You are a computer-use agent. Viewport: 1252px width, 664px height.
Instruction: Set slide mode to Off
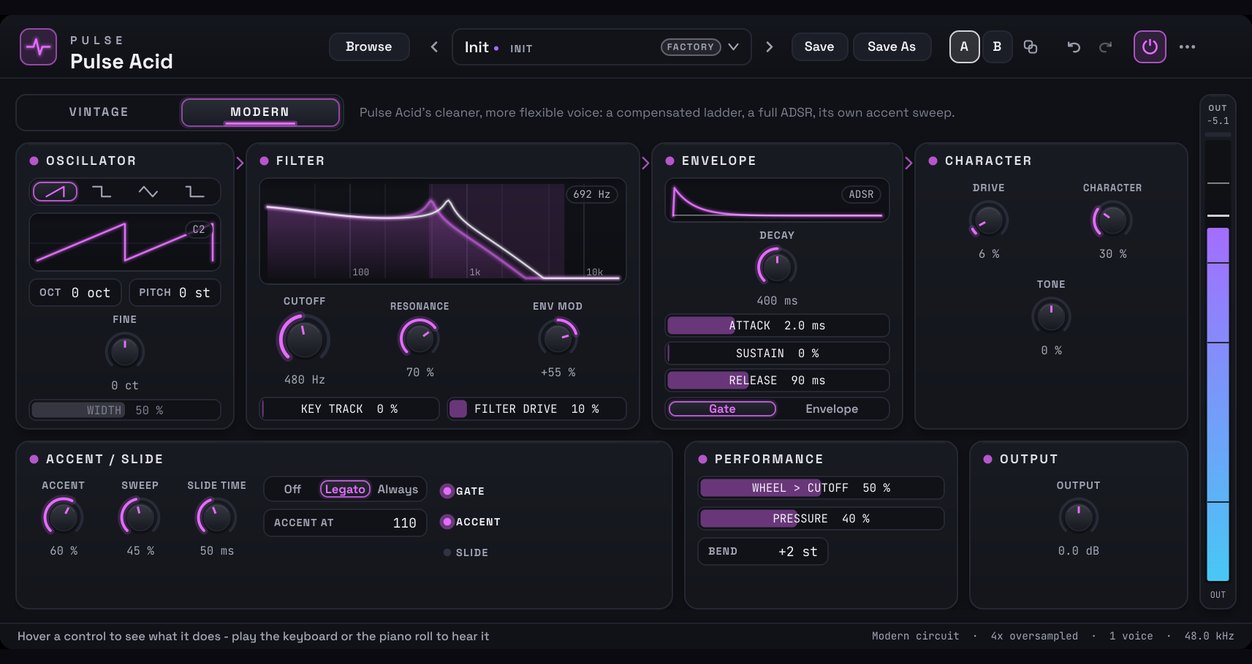tap(292, 489)
